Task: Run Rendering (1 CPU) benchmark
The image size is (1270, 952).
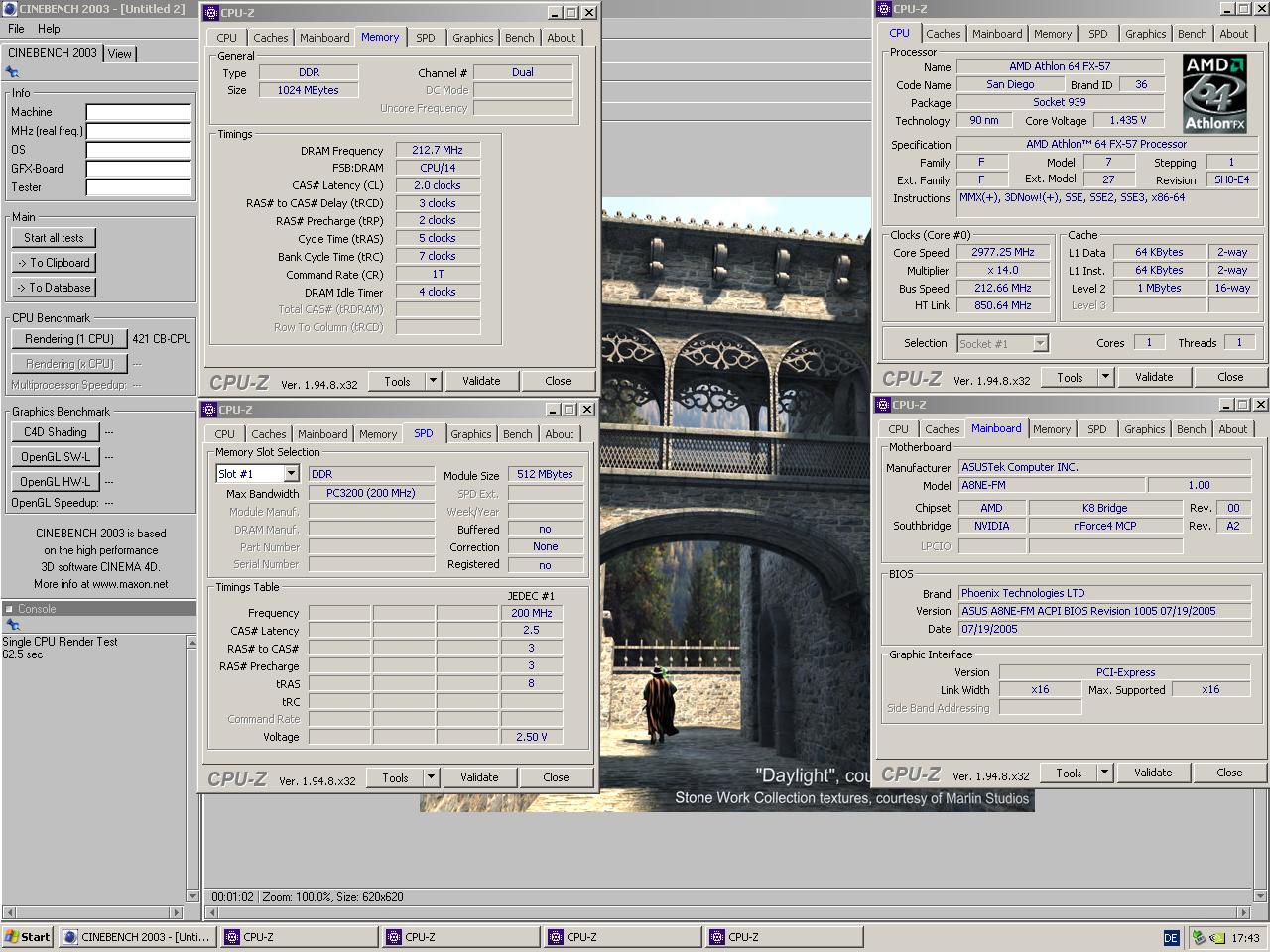Action: [x=69, y=338]
